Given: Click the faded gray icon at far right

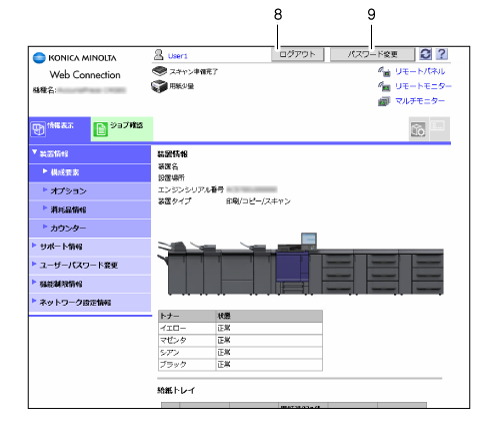Looking at the screenshot, I should (438, 126).
